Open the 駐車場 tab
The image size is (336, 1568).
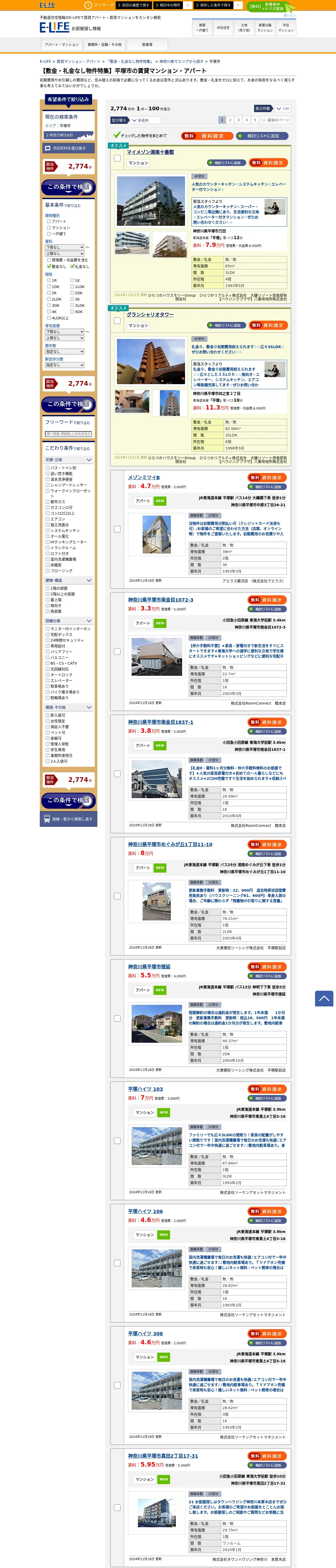[148, 44]
